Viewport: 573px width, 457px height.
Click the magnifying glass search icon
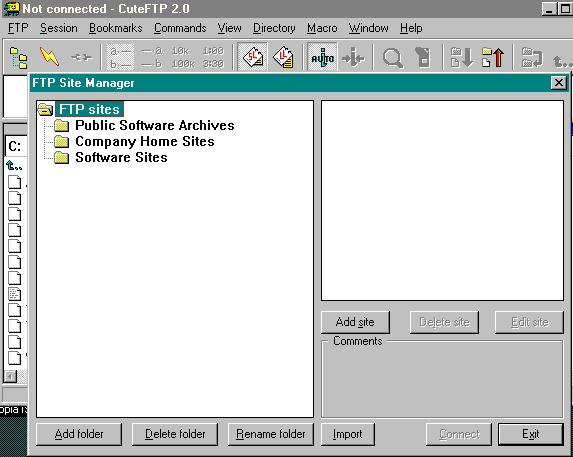pyautogui.click(x=392, y=58)
